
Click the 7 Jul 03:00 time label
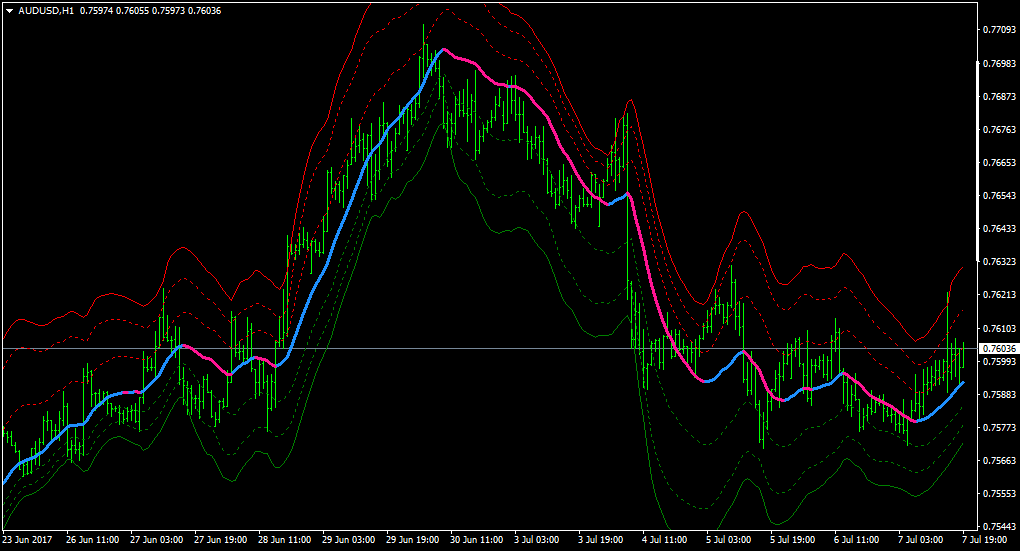tap(920, 540)
